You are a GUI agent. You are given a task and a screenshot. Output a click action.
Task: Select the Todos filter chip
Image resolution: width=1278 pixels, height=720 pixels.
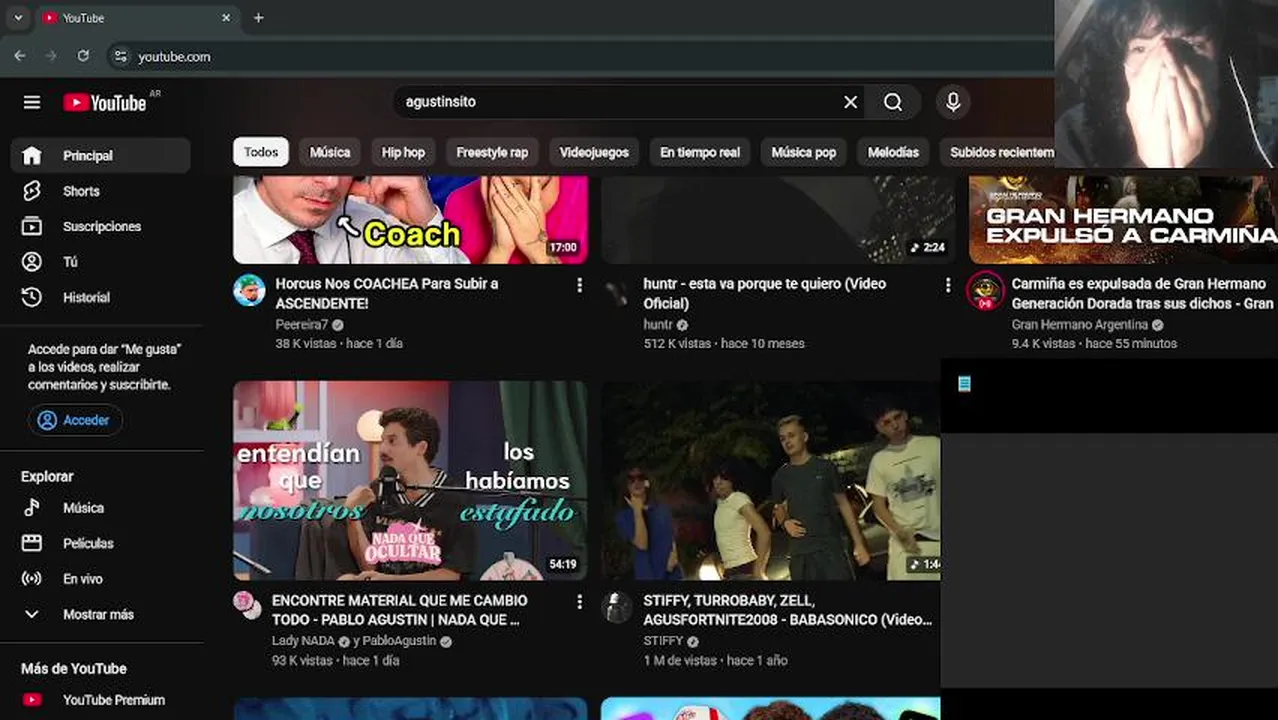pos(261,152)
